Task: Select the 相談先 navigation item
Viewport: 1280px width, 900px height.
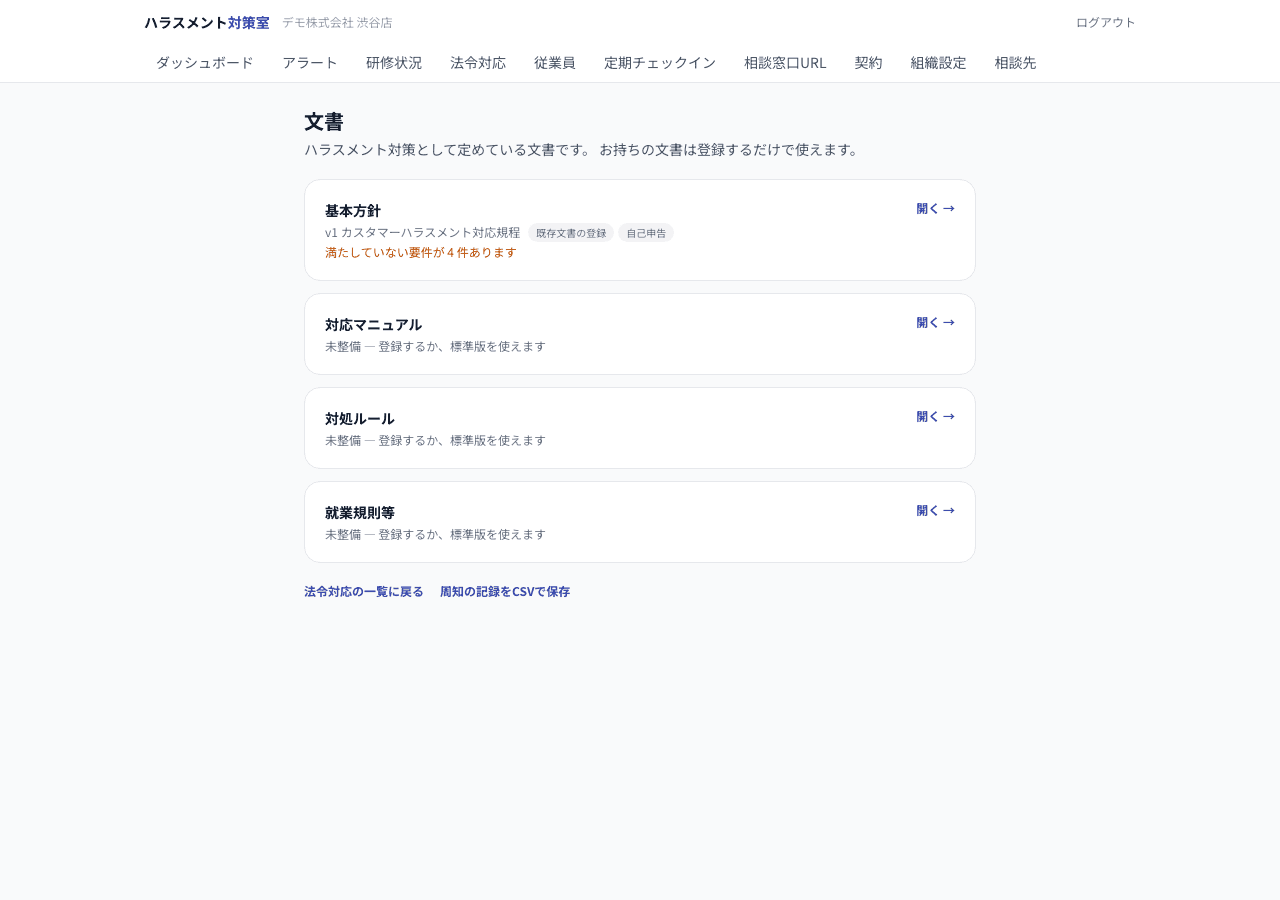Action: tap(1016, 62)
